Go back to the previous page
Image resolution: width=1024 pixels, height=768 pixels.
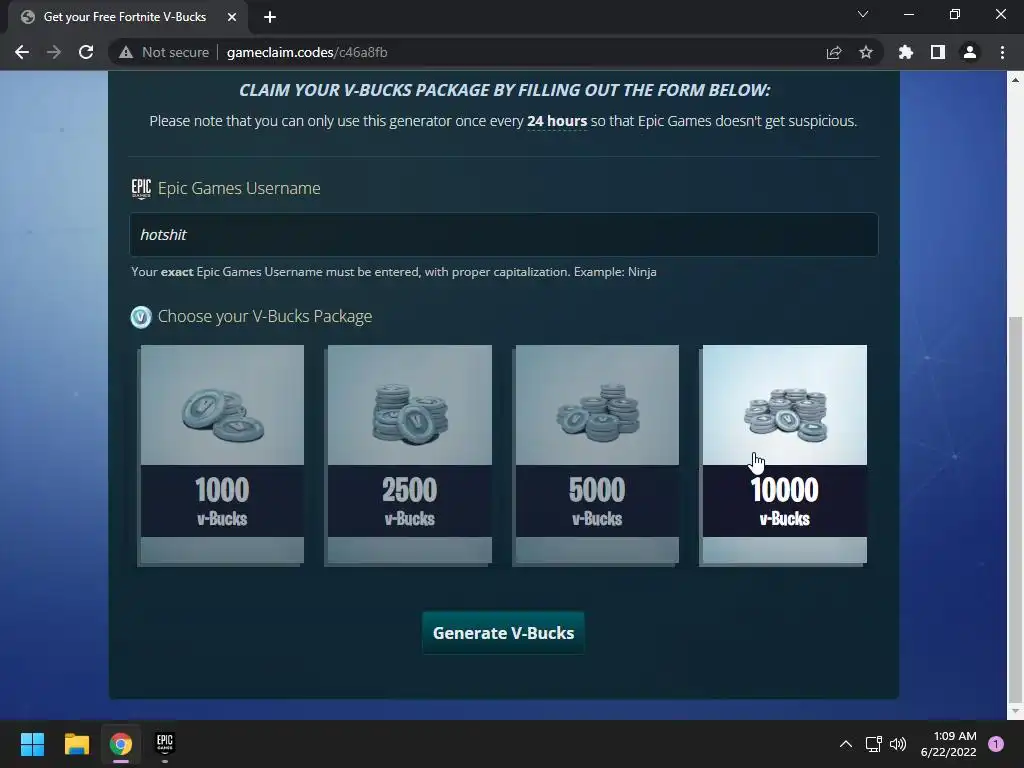(x=22, y=52)
